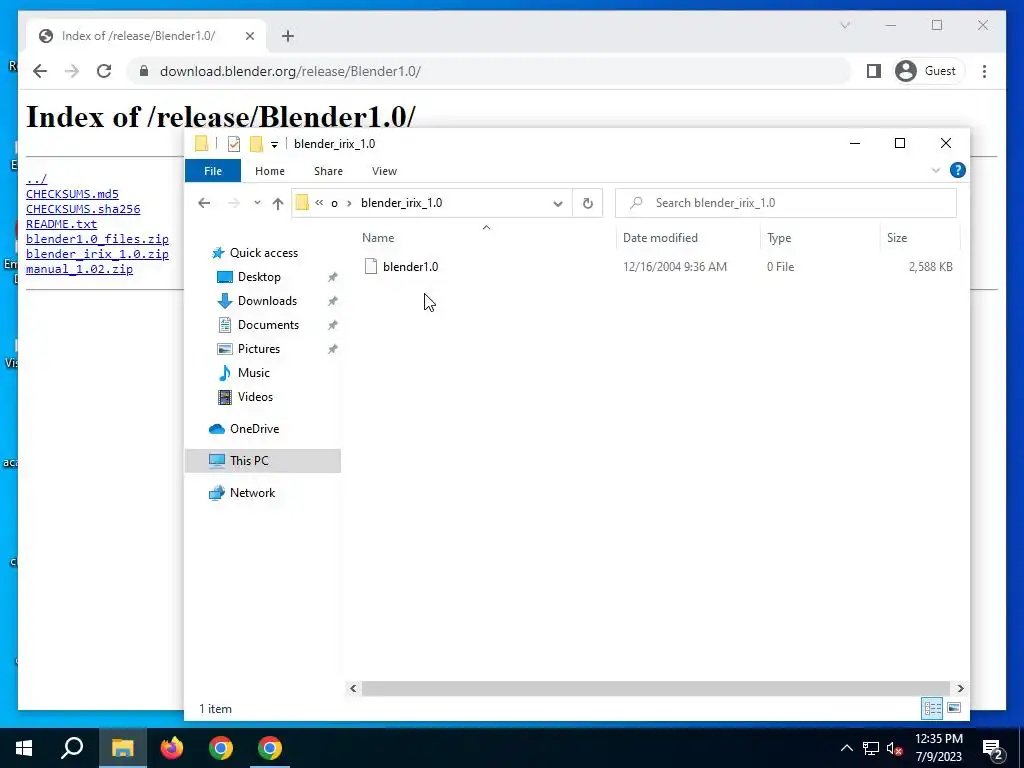Click the horizontal scrollbar in file list

(656, 688)
